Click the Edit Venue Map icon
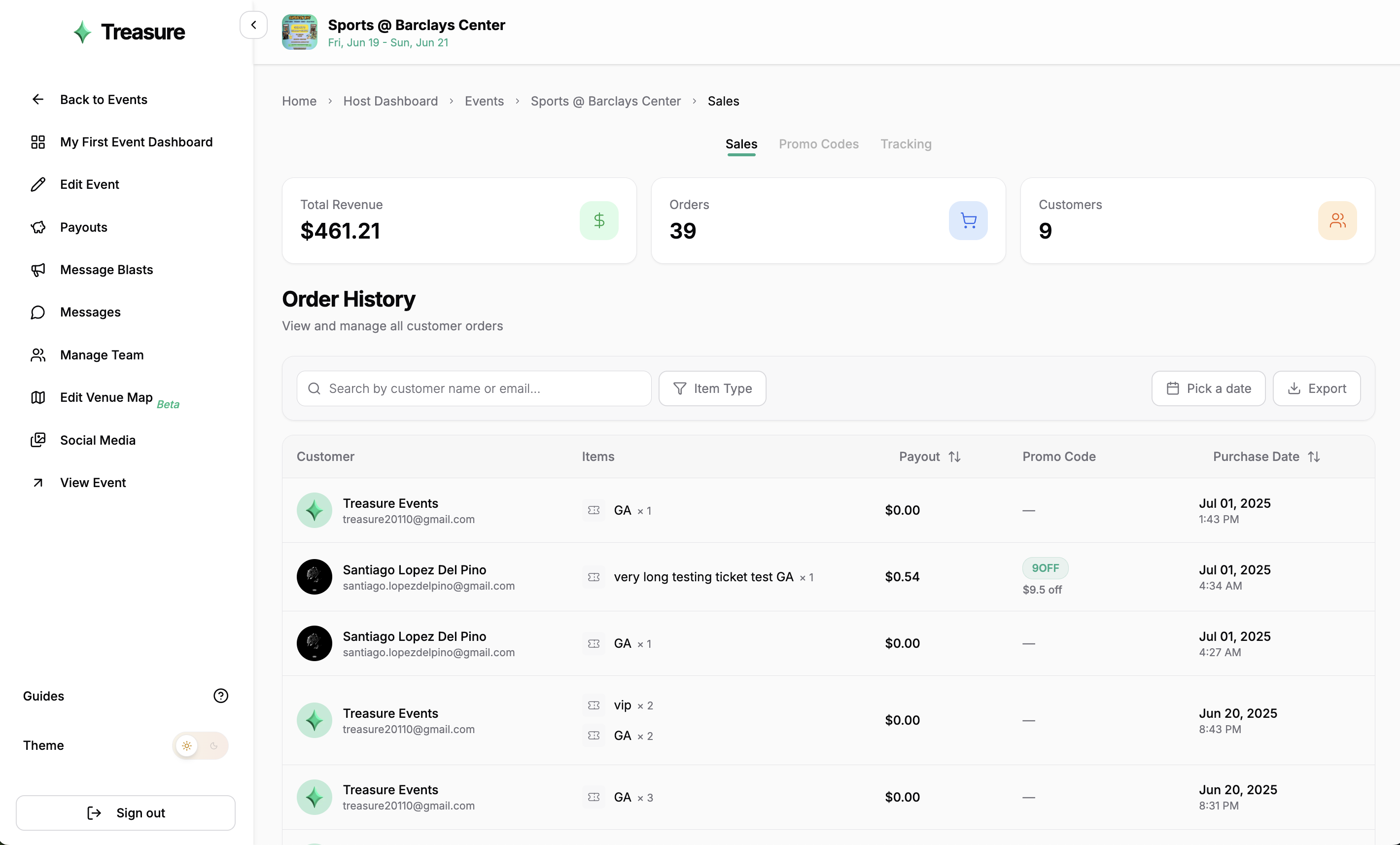1400x845 pixels. (x=37, y=398)
